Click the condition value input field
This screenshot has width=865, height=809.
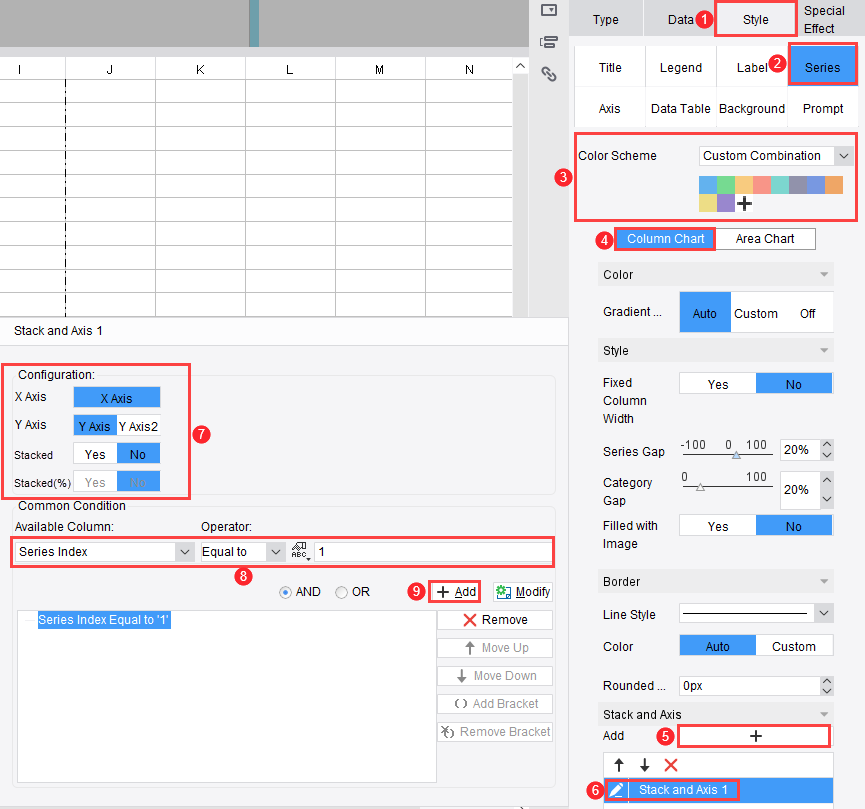432,551
